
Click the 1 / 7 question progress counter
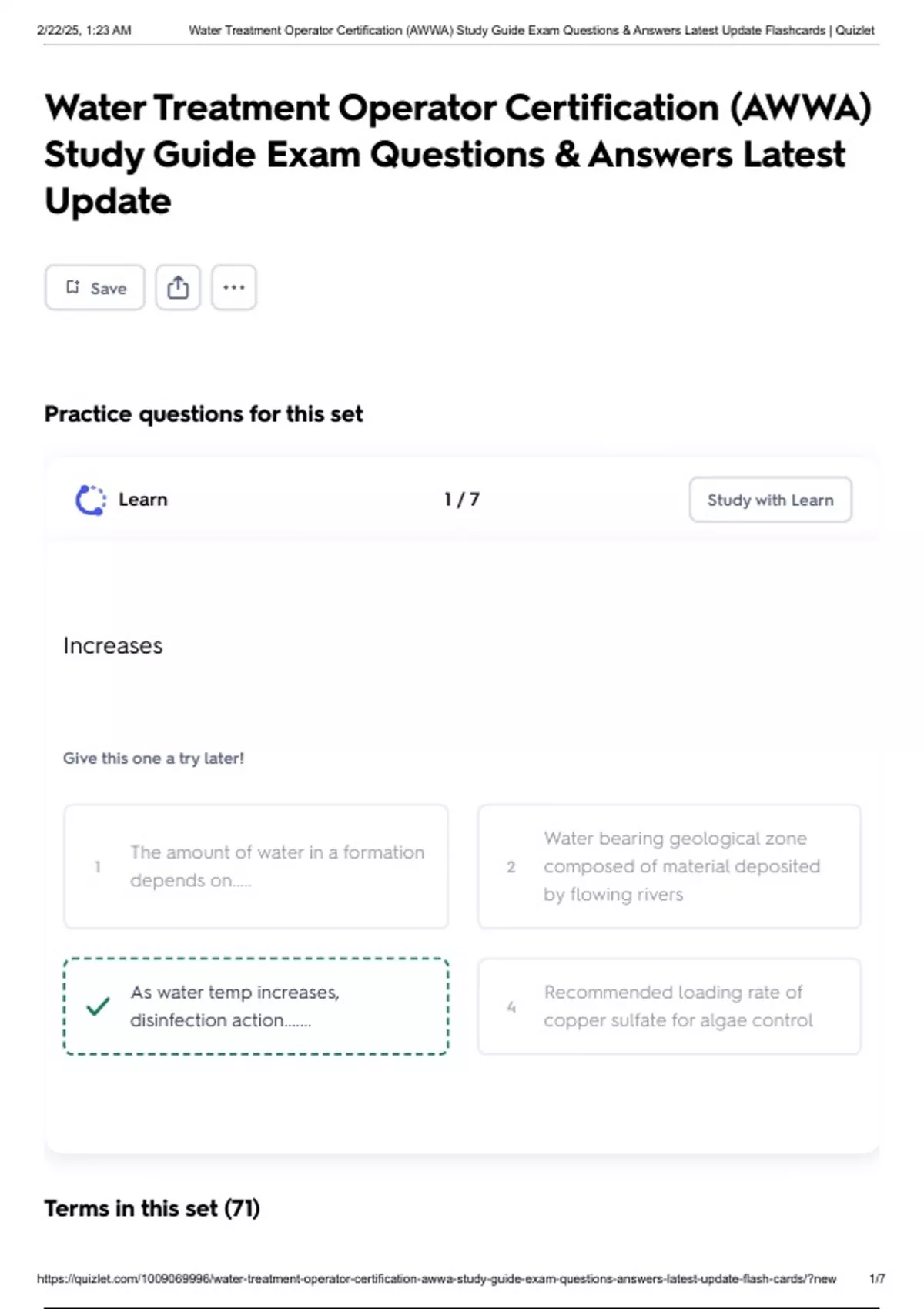coord(461,500)
